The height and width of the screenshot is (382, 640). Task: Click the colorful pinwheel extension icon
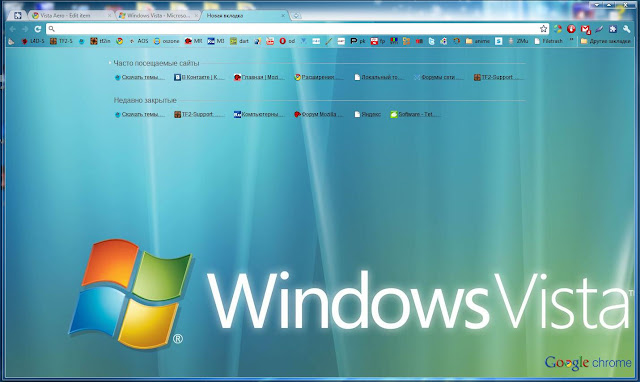click(x=558, y=29)
